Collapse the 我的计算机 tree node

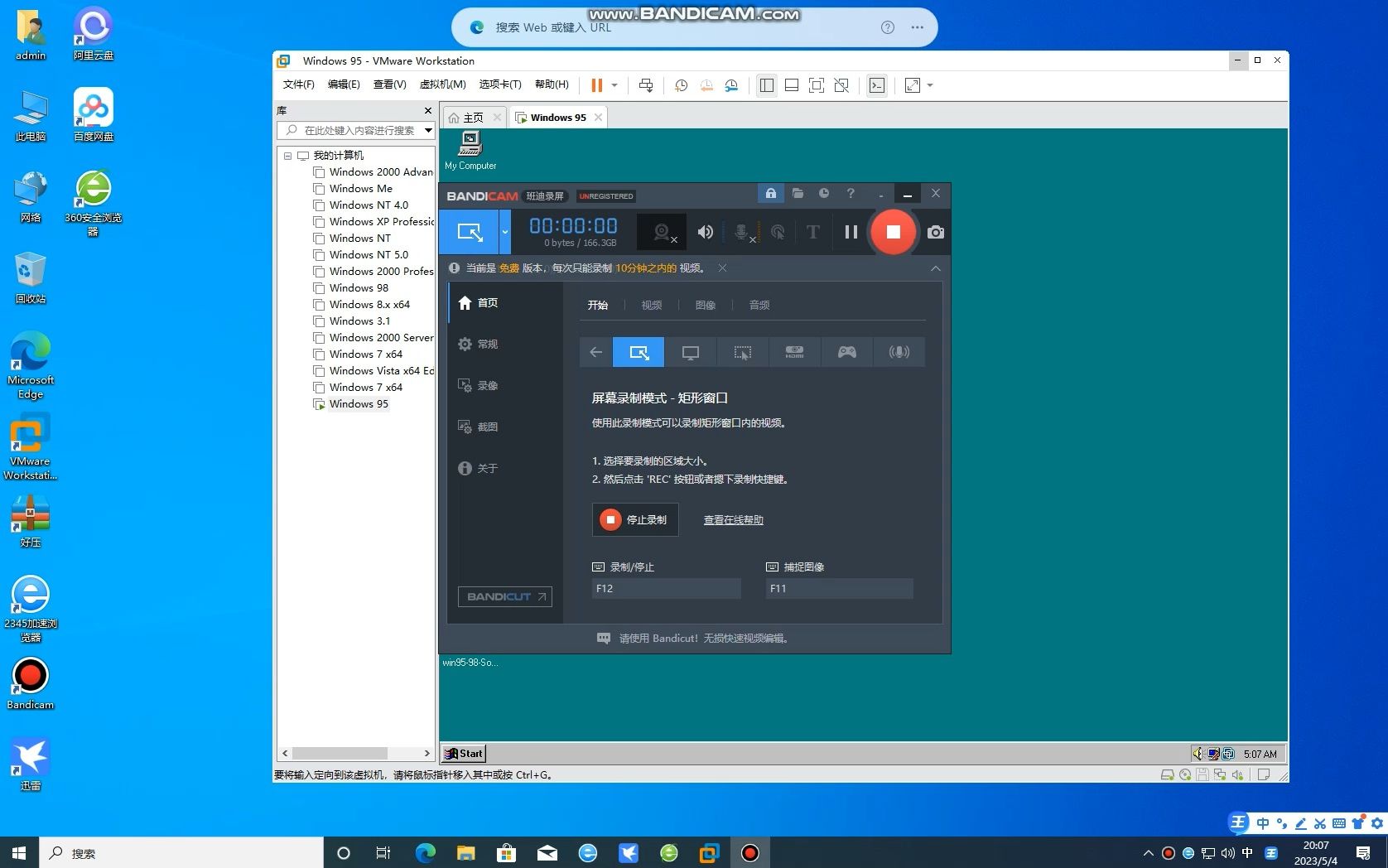(x=287, y=156)
